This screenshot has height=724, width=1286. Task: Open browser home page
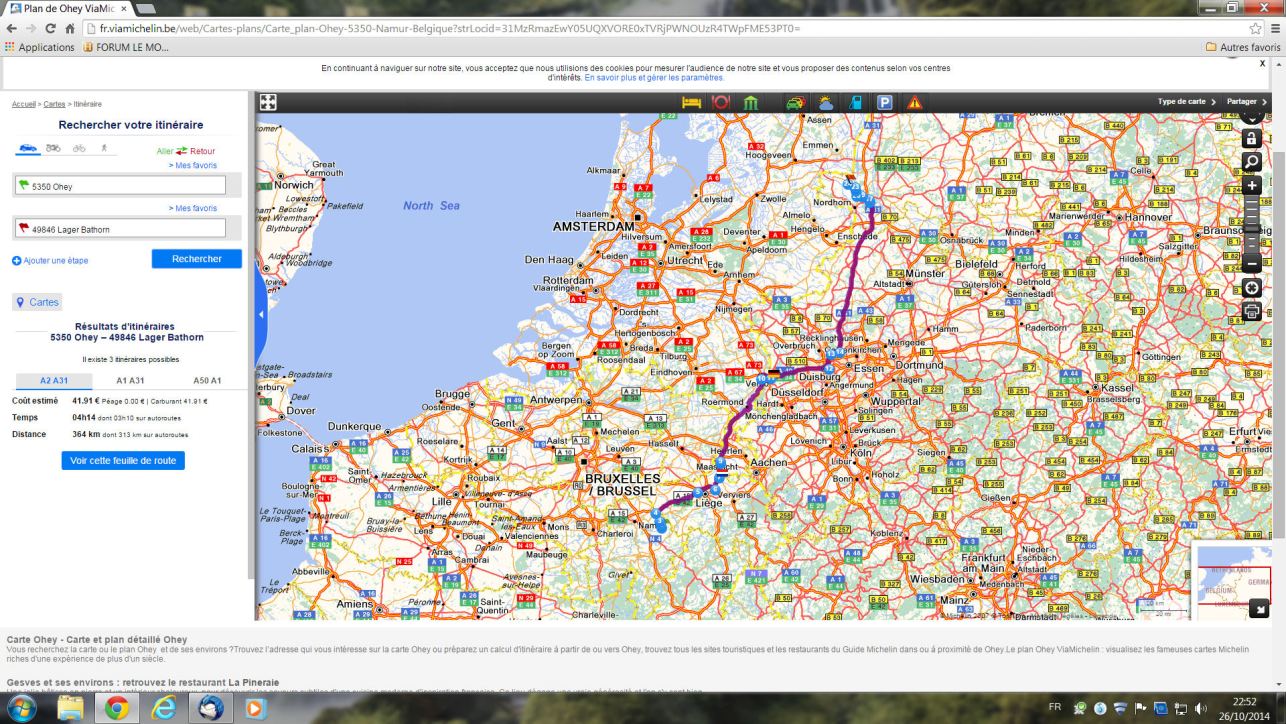(x=70, y=28)
